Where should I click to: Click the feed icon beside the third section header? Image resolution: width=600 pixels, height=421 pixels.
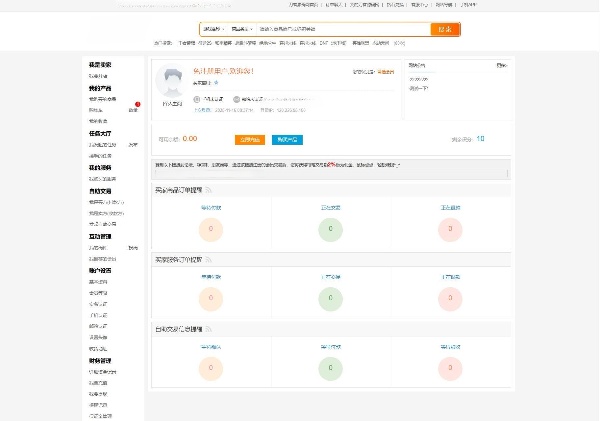tap(208, 329)
